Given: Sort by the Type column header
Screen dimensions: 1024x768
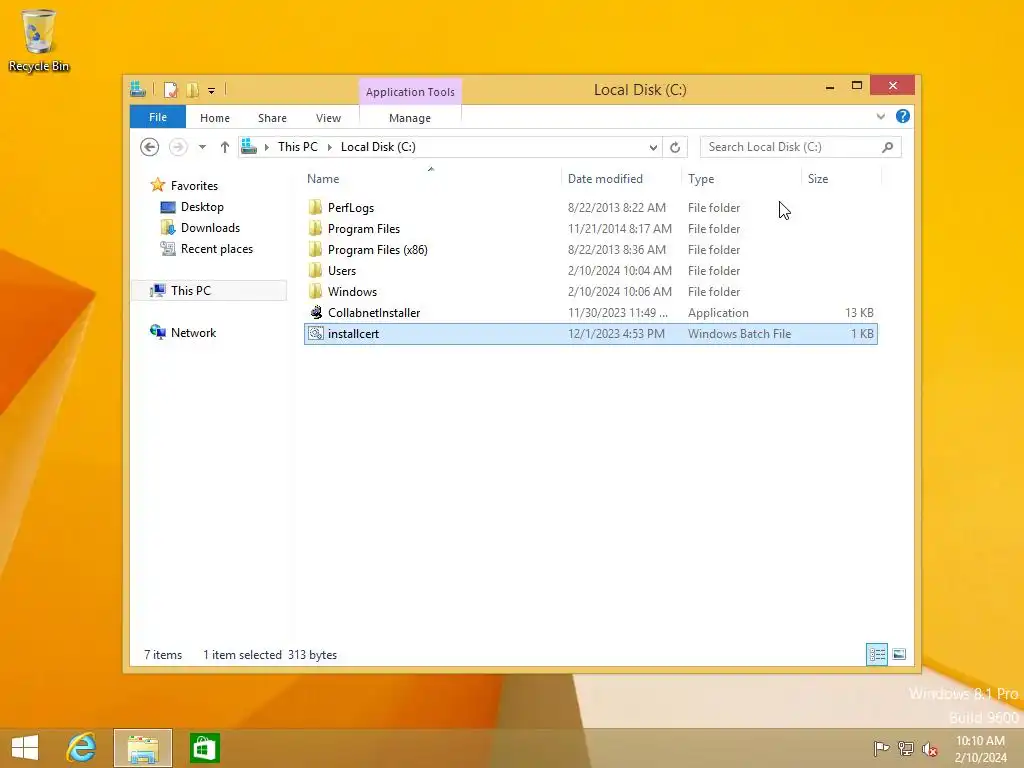Looking at the screenshot, I should pyautogui.click(x=701, y=179).
